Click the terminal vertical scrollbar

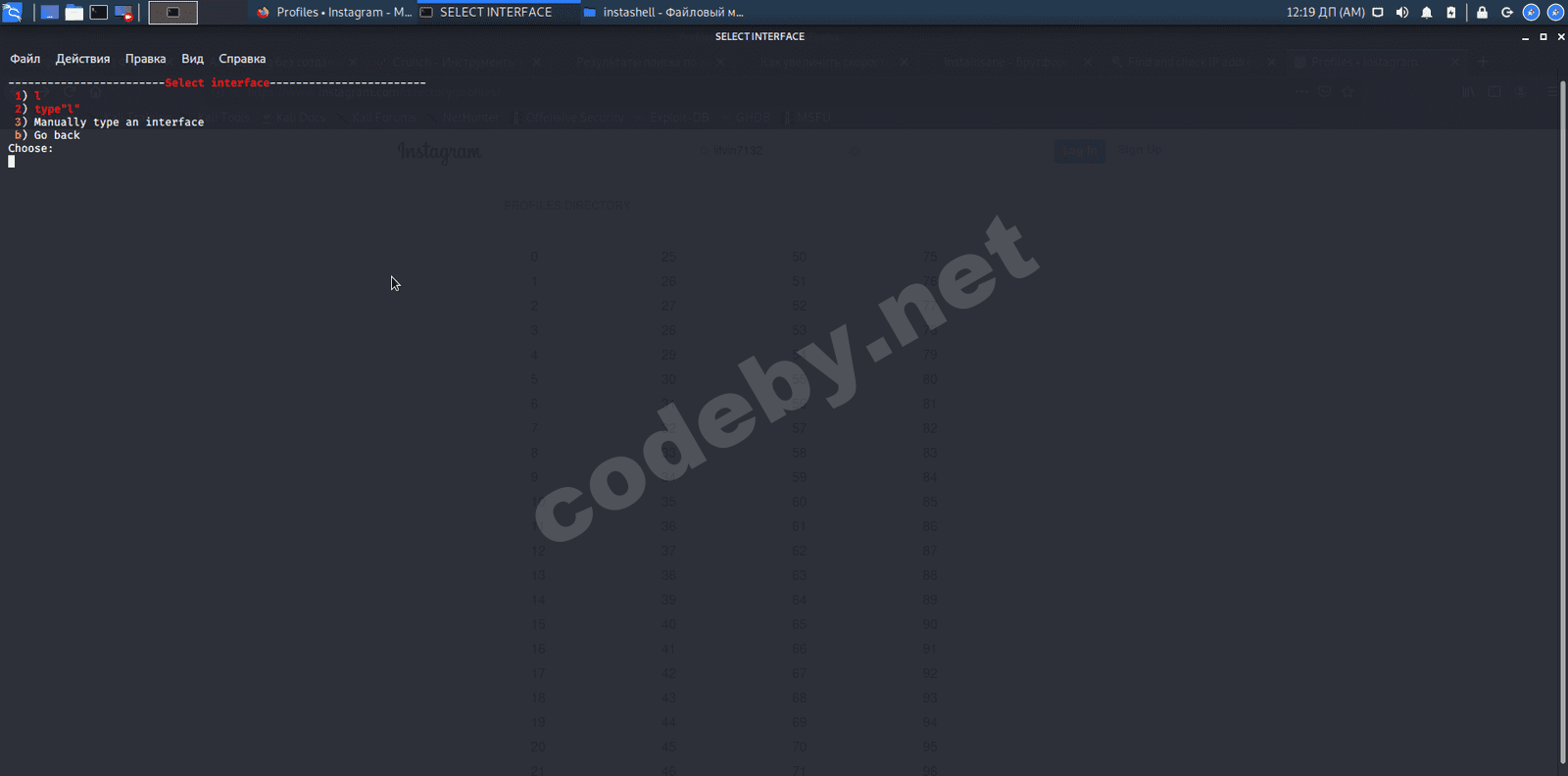coord(1562,421)
